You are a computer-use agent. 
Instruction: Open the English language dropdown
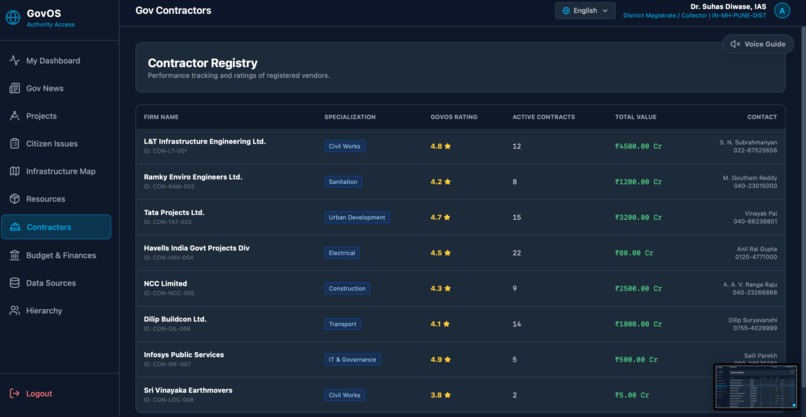pos(585,10)
